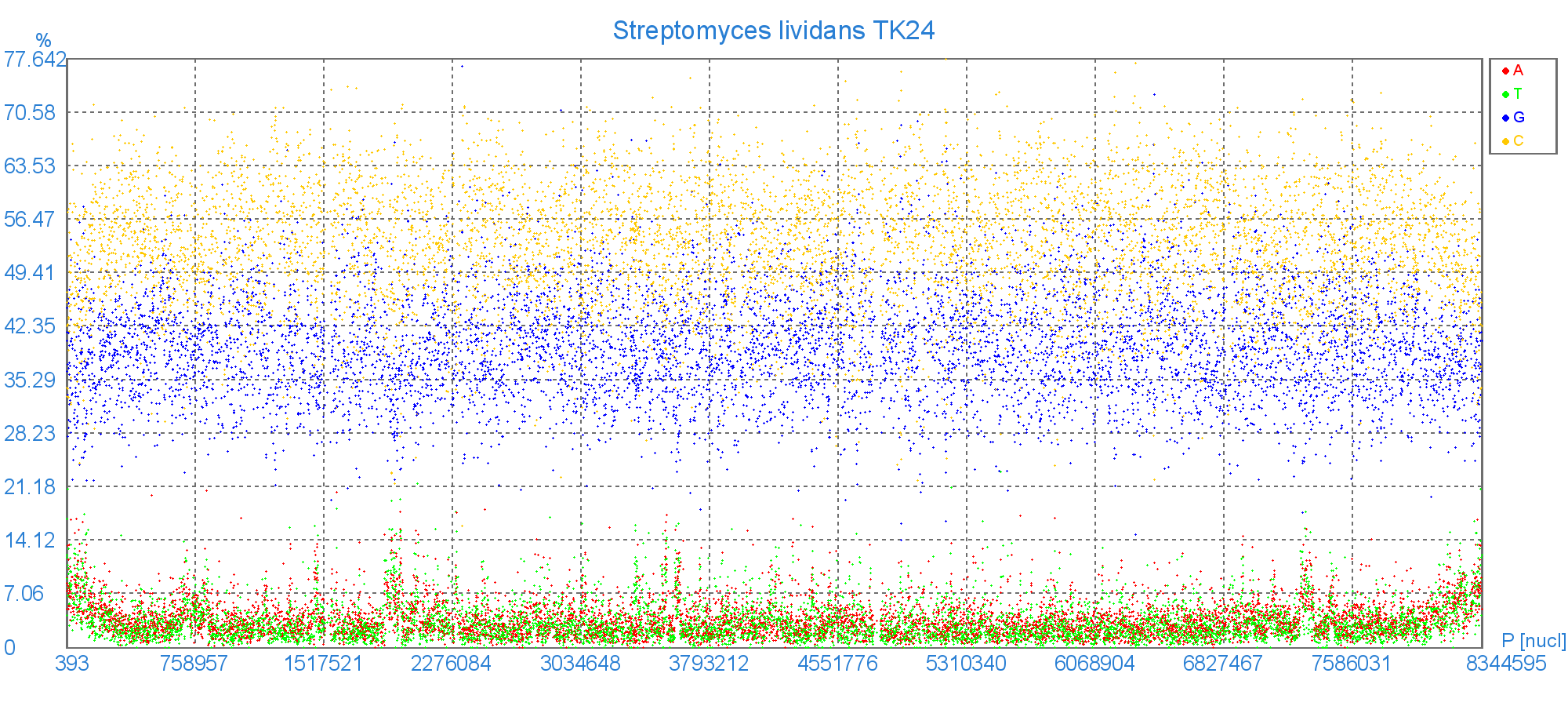Select the red A legend marker
The image size is (1568, 706).
1505,71
